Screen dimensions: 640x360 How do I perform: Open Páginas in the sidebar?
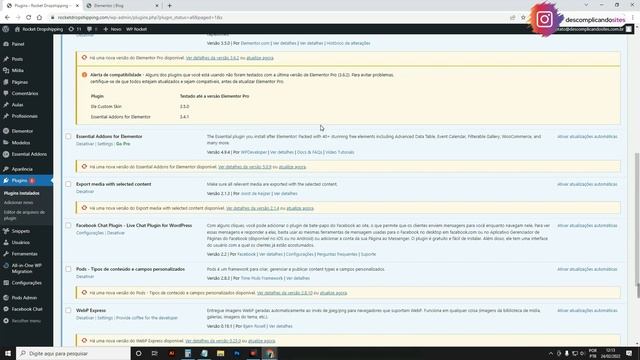click(x=20, y=82)
